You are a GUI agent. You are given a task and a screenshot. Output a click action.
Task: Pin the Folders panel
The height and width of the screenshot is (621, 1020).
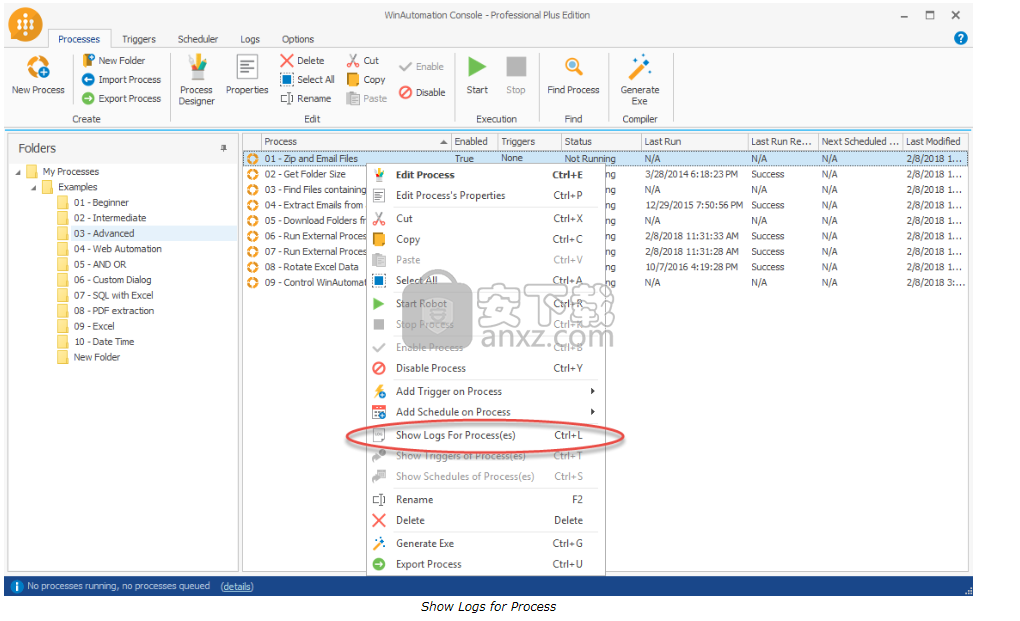pyautogui.click(x=224, y=148)
